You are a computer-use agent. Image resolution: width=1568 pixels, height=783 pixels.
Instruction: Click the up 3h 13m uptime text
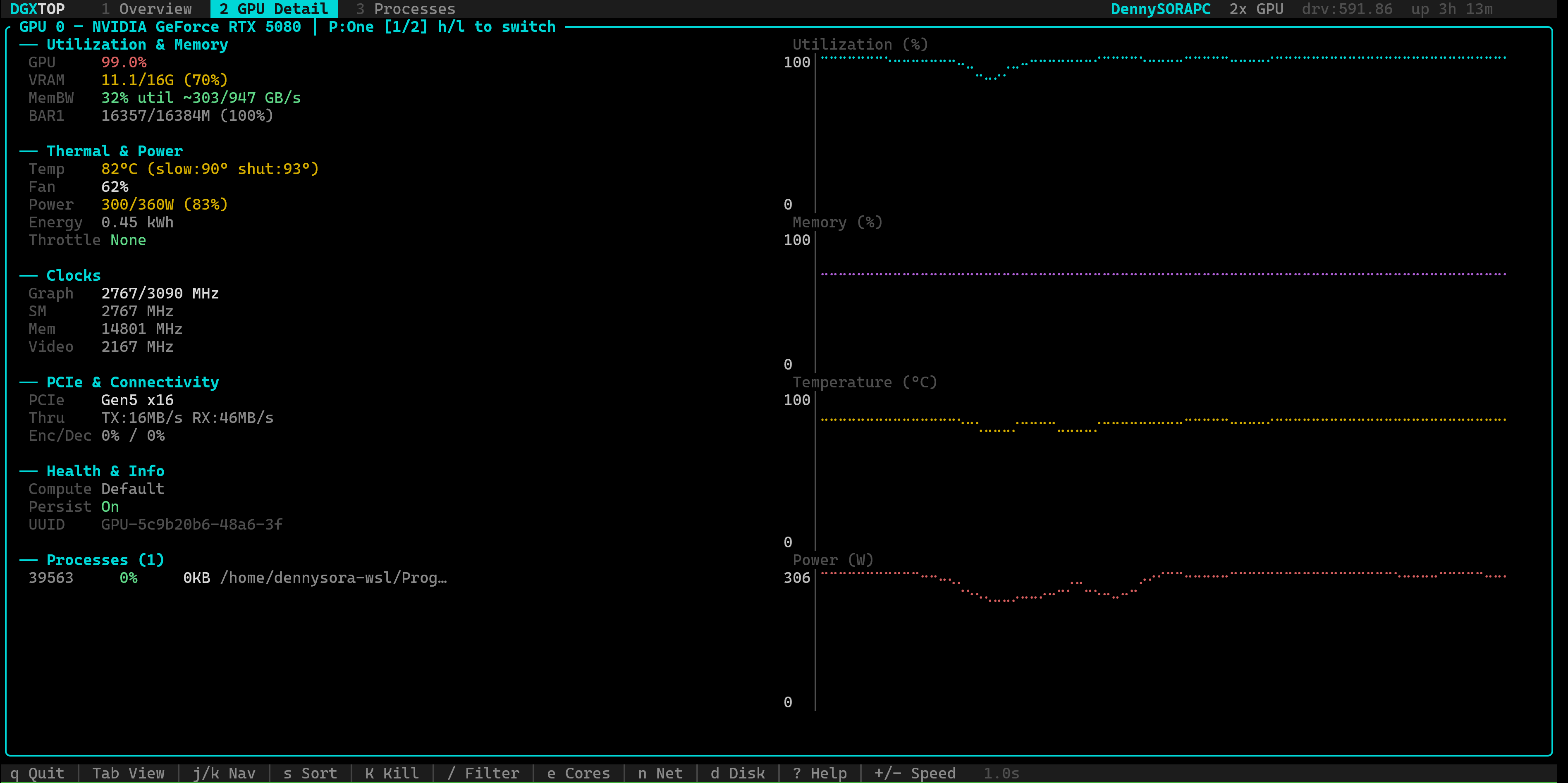[1452, 9]
